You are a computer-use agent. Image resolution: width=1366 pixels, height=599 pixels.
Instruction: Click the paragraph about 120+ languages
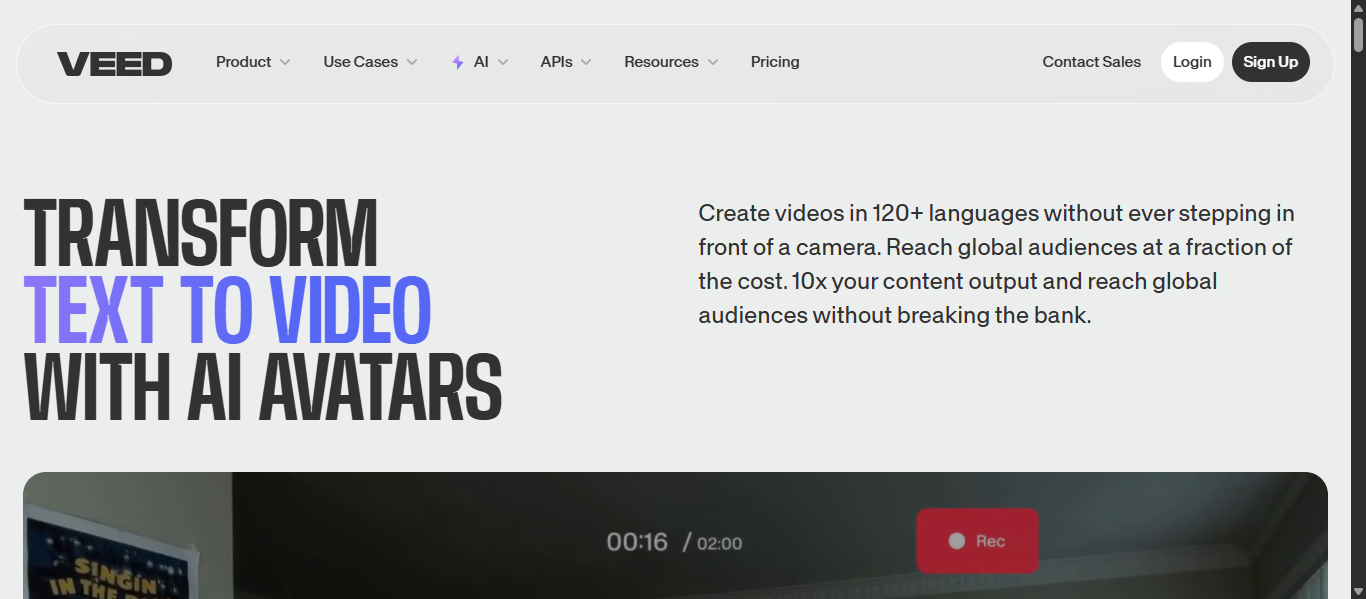[x=996, y=264]
